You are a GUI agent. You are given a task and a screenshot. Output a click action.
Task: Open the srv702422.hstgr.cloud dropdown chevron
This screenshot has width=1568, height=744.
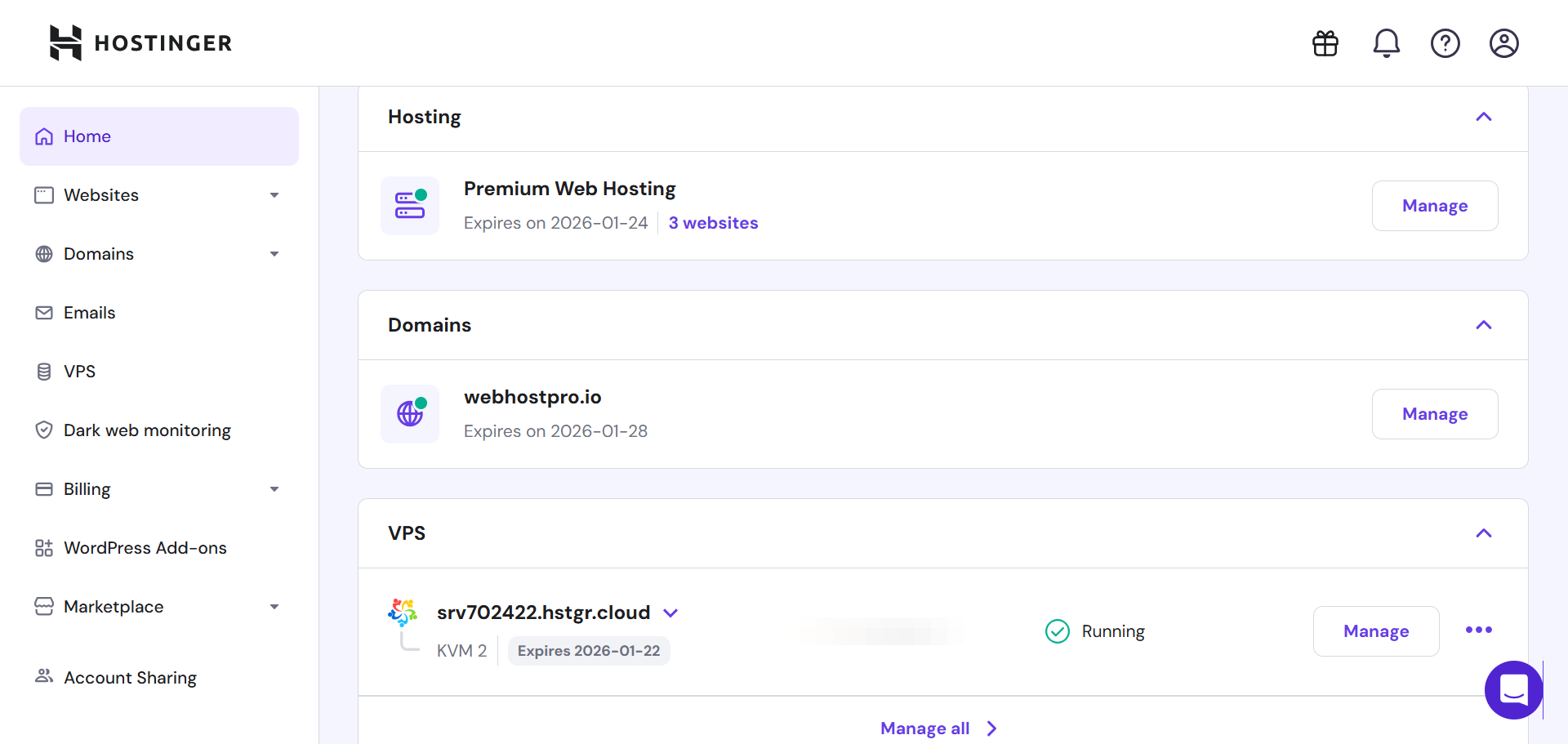click(670, 613)
